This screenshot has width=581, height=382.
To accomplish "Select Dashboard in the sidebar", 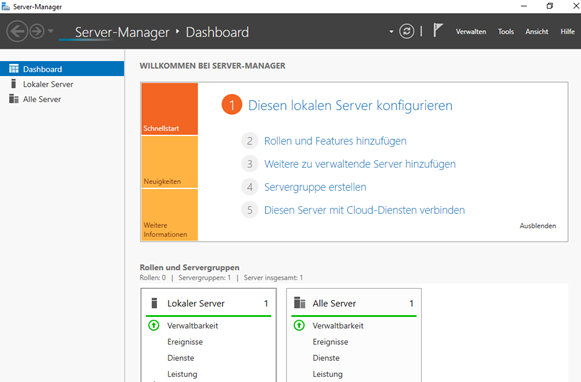I will click(x=62, y=69).
